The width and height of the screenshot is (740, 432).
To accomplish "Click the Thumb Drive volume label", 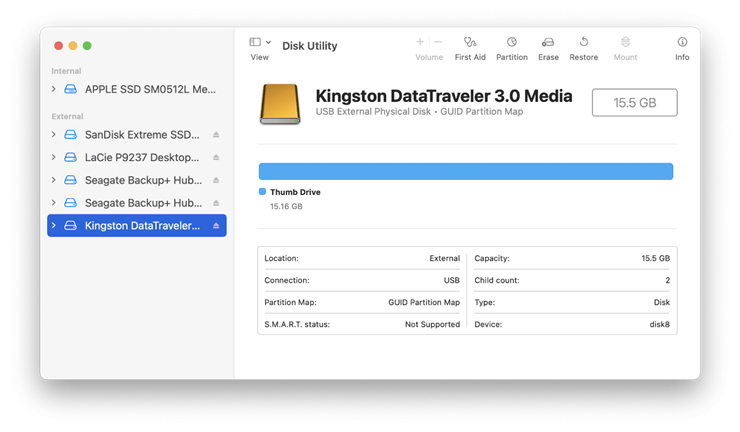I will (295, 192).
